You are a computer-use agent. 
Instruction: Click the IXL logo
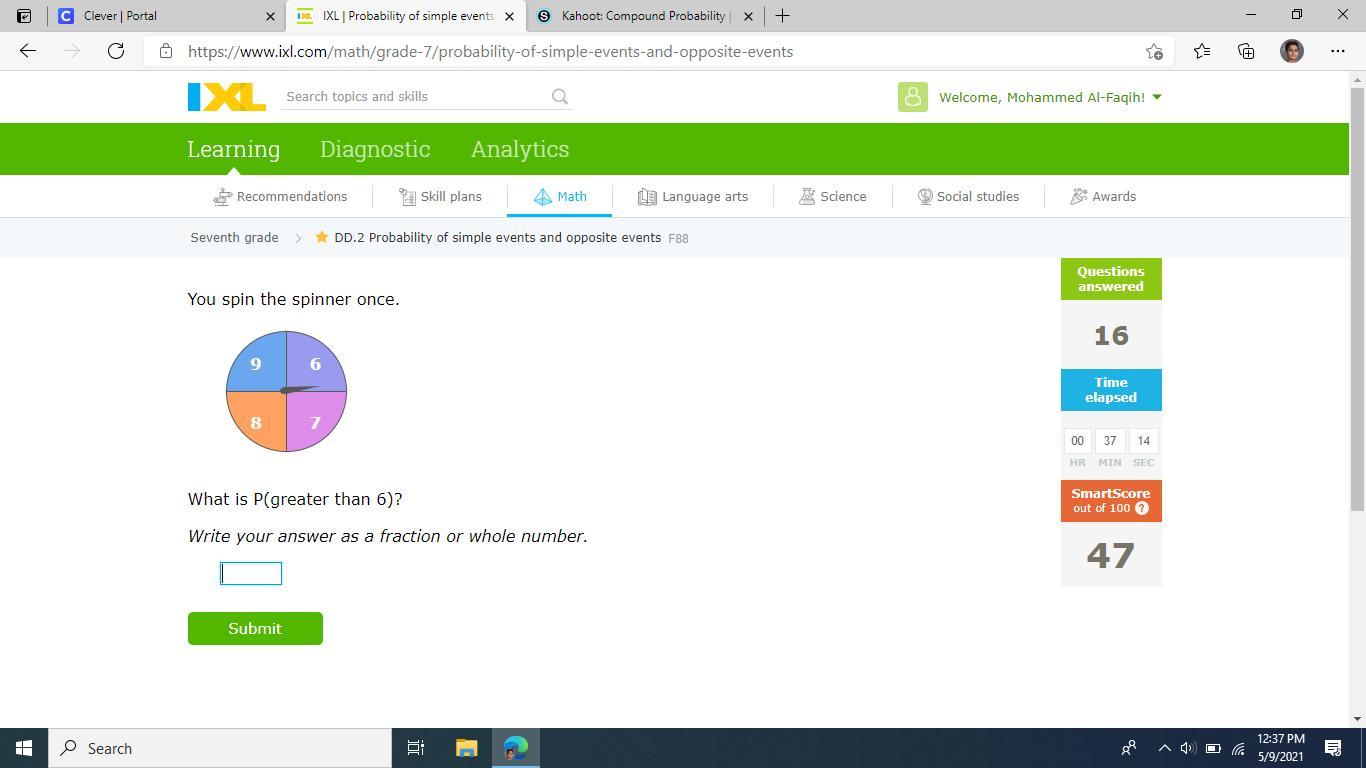point(226,97)
